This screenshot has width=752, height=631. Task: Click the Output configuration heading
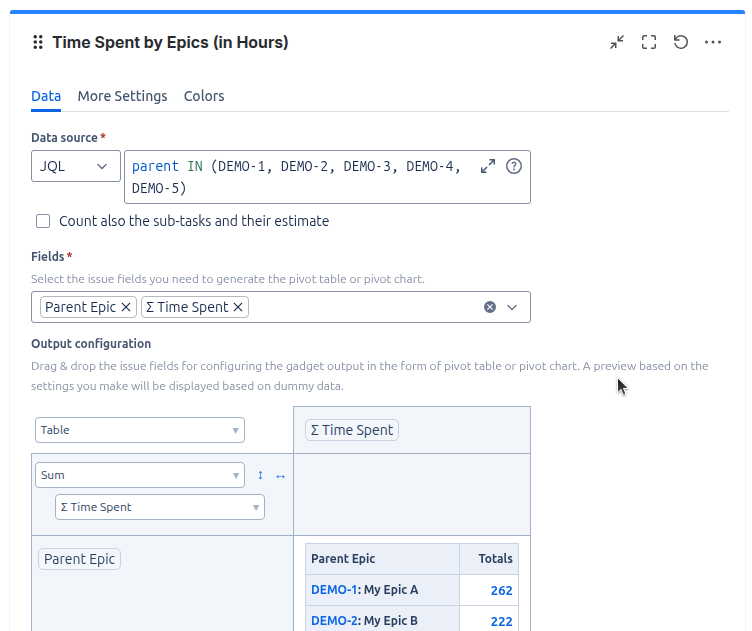[91, 344]
